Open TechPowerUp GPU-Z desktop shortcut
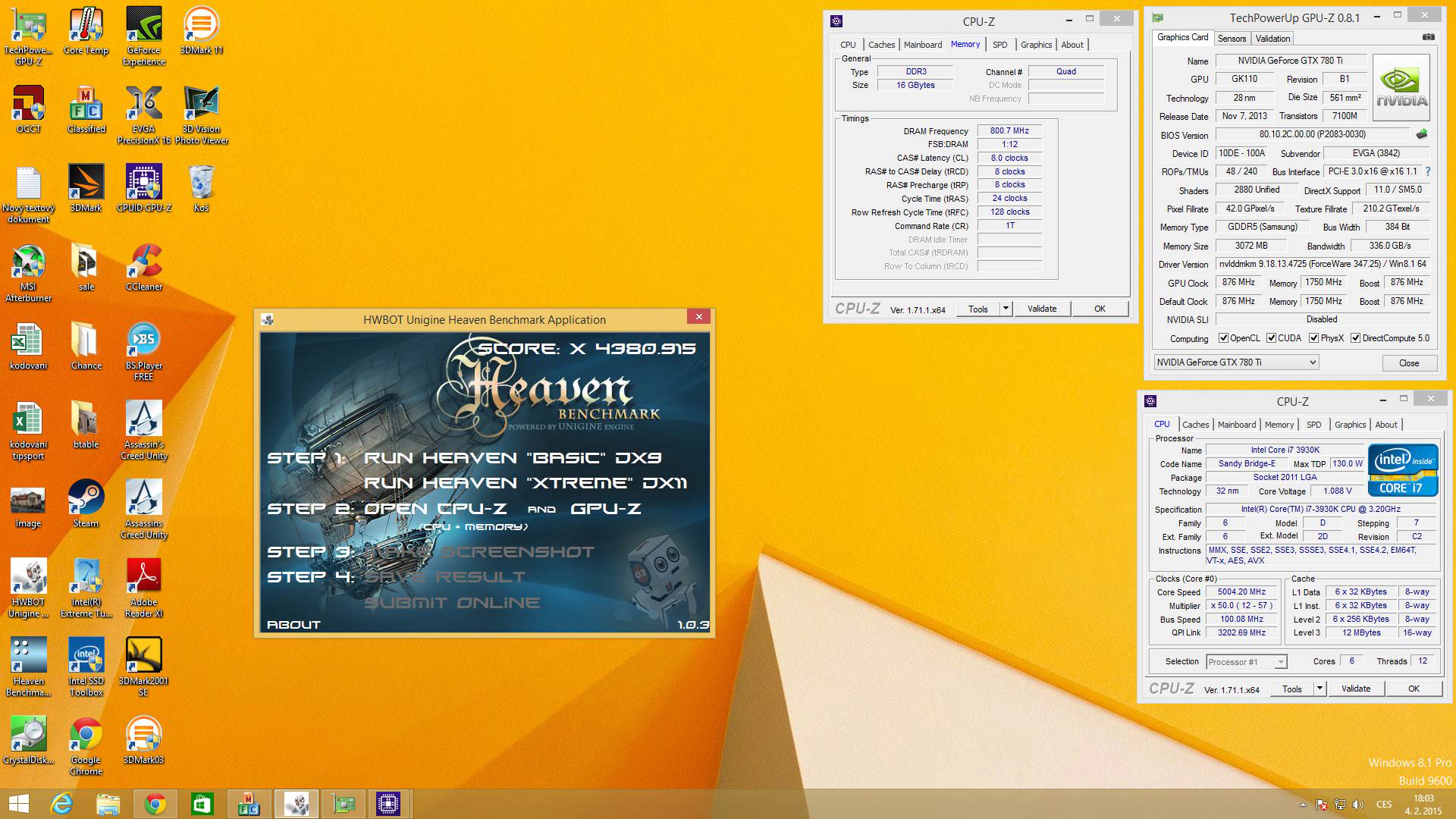This screenshot has width=1456, height=819. coord(29,35)
